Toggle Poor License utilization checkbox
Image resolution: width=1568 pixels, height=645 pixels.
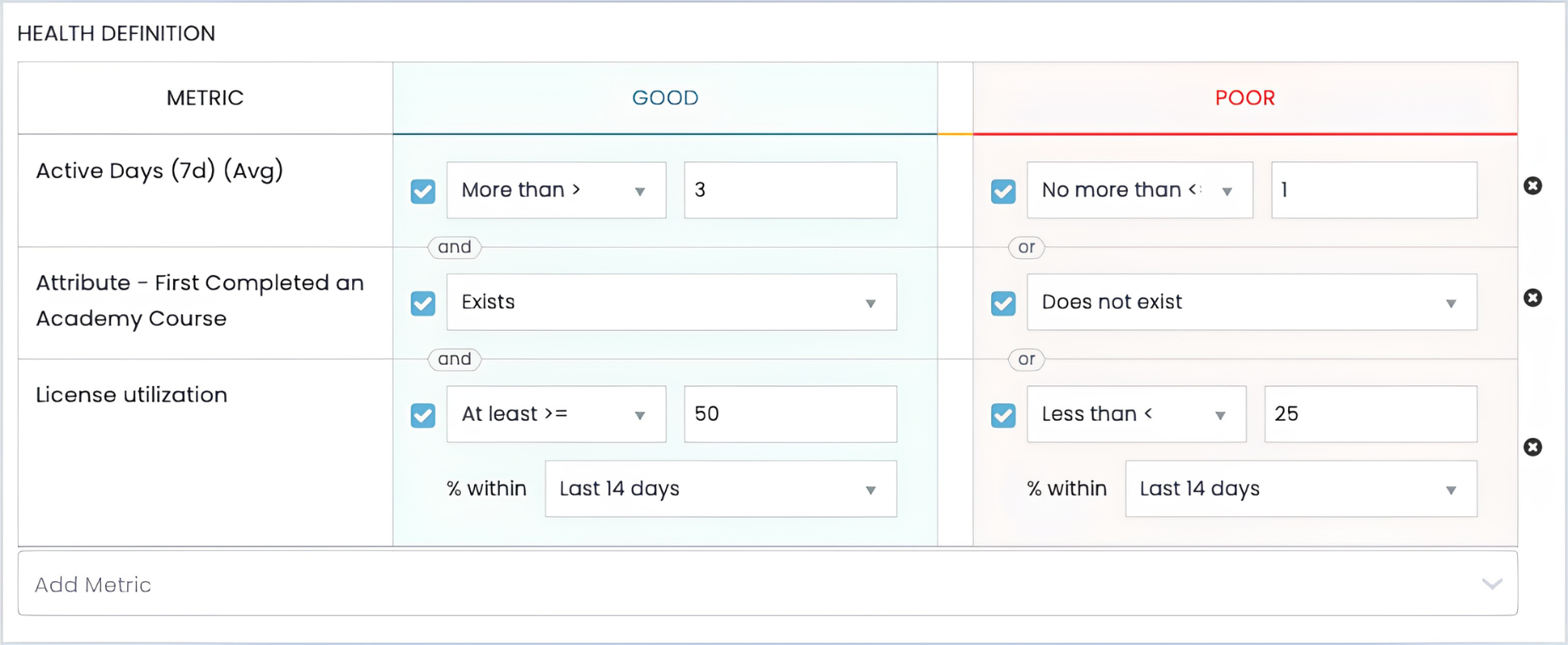(x=1004, y=415)
